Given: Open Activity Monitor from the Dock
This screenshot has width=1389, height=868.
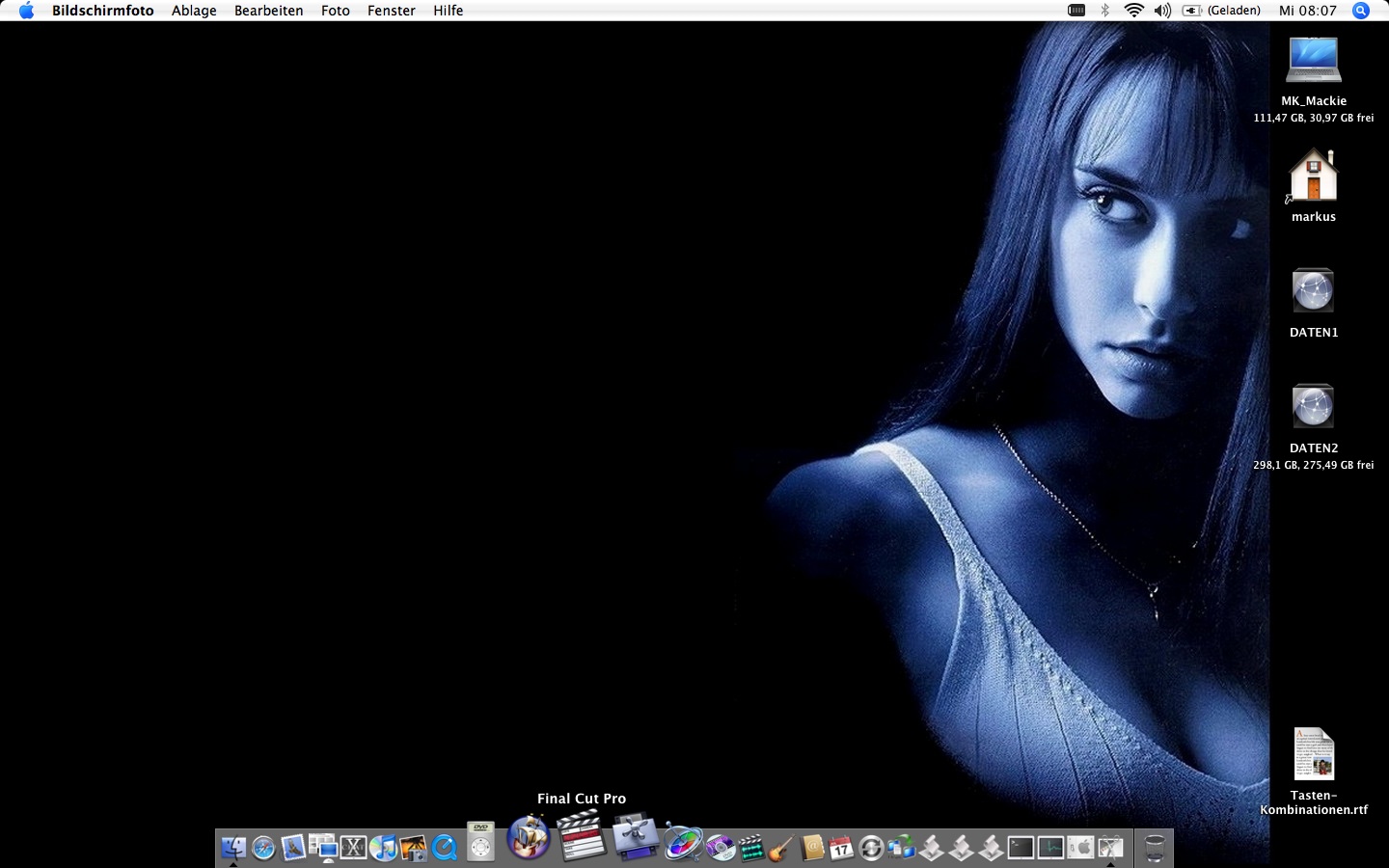Looking at the screenshot, I should point(1050,848).
